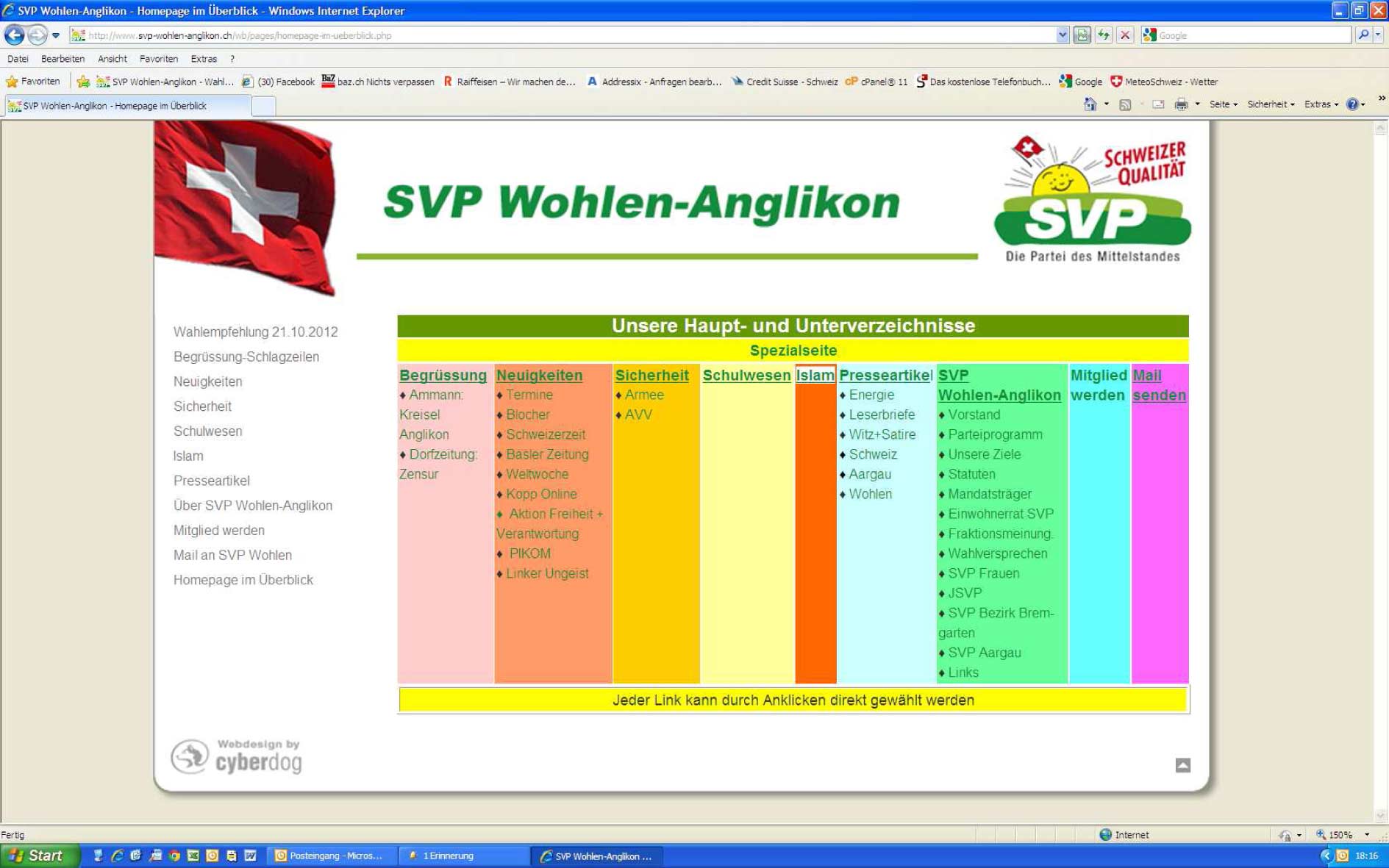
Task: Open the Credit Suisse - Schweiz bookmark
Action: click(784, 82)
